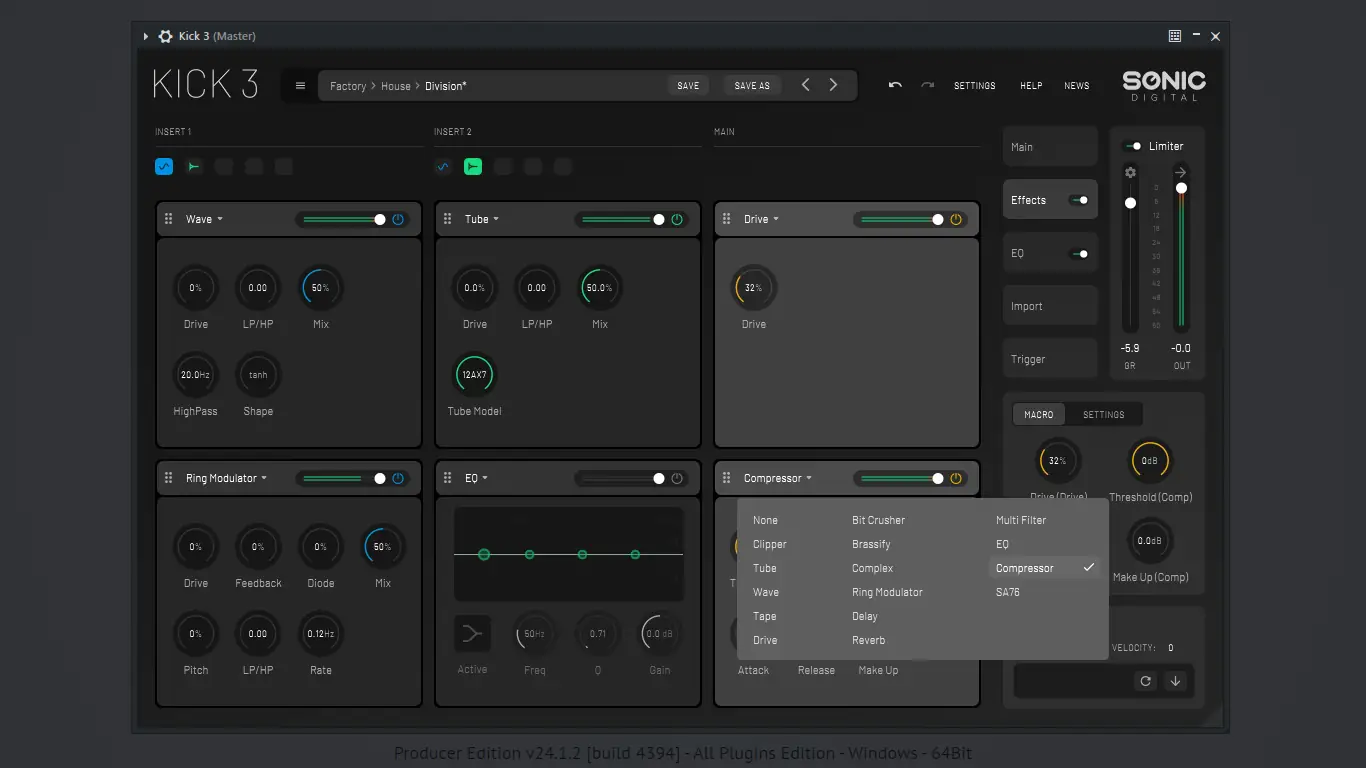The height and width of the screenshot is (768, 1366).
Task: Open the Import section
Action: pyautogui.click(x=1050, y=306)
